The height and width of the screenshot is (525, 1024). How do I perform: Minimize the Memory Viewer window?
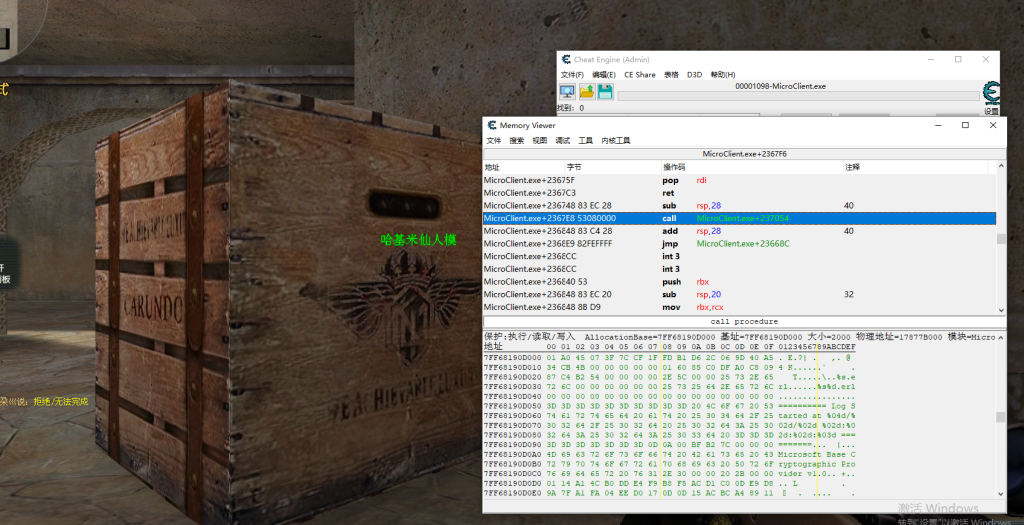click(x=938, y=125)
